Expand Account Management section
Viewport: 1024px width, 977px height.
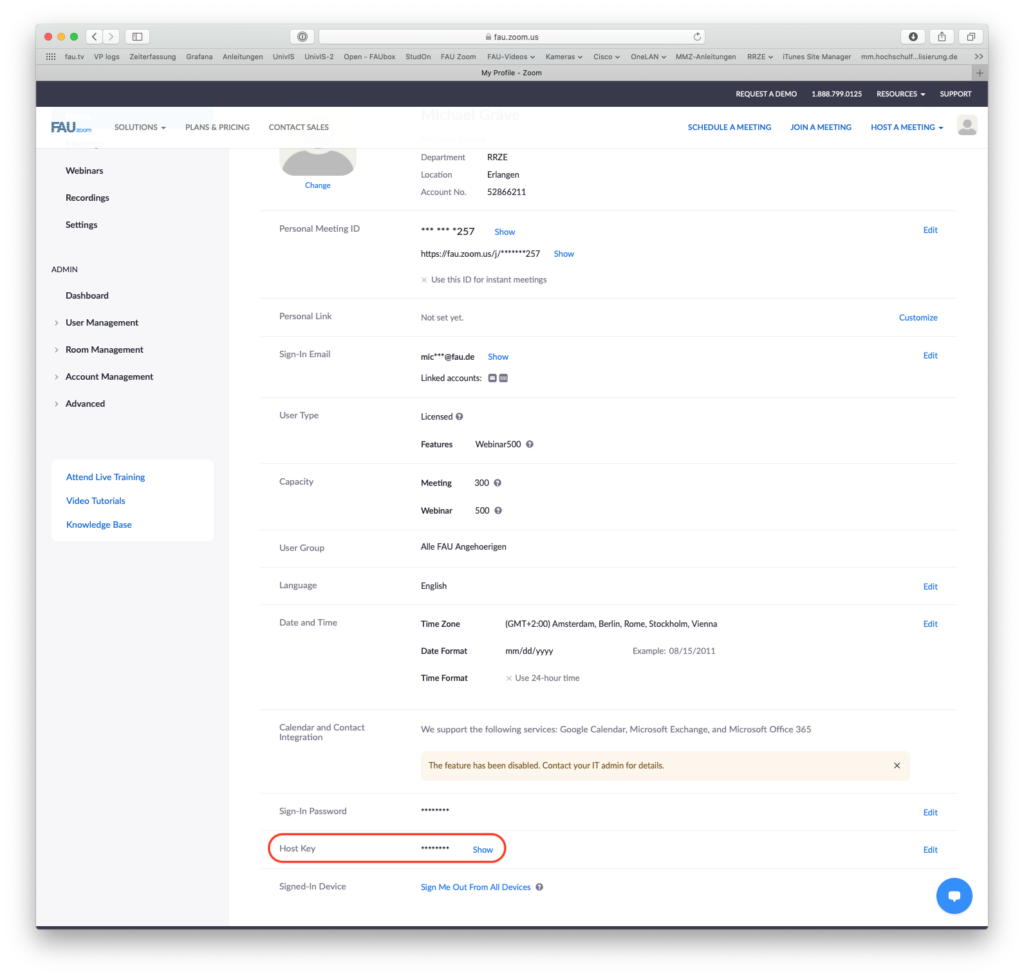109,377
